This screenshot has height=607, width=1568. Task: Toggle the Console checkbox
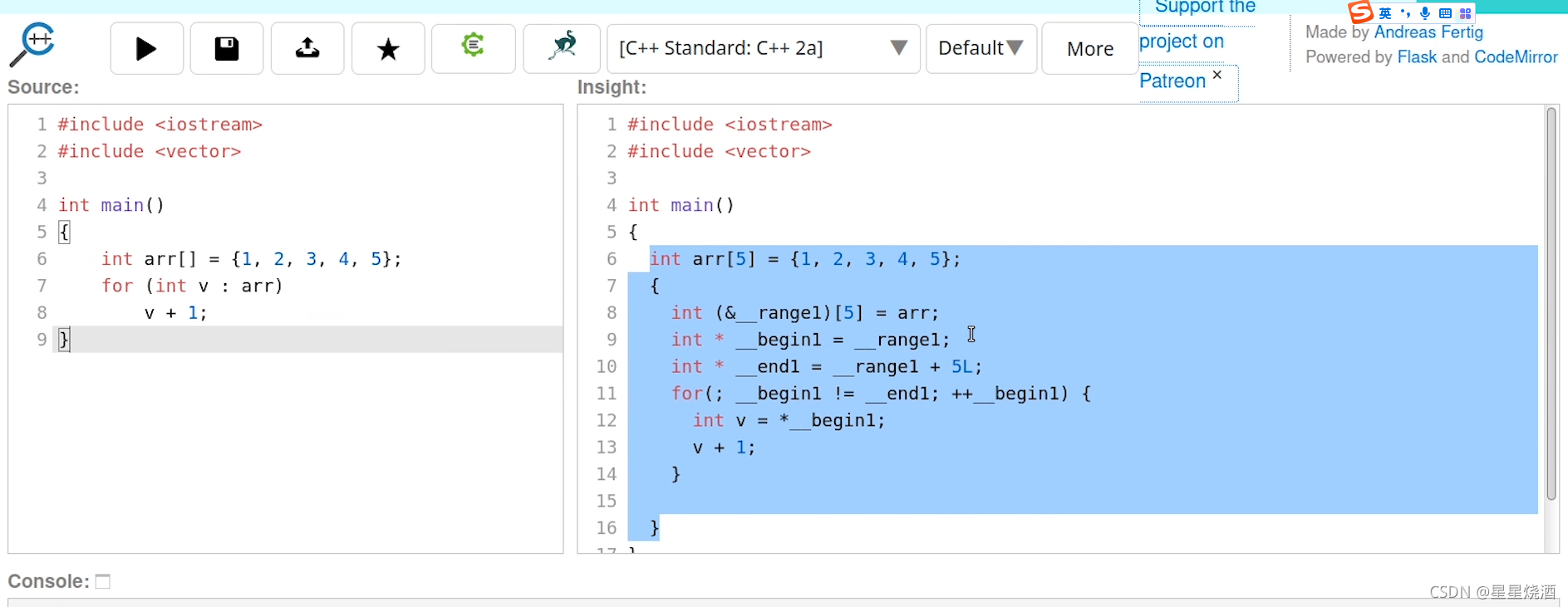coord(103,581)
